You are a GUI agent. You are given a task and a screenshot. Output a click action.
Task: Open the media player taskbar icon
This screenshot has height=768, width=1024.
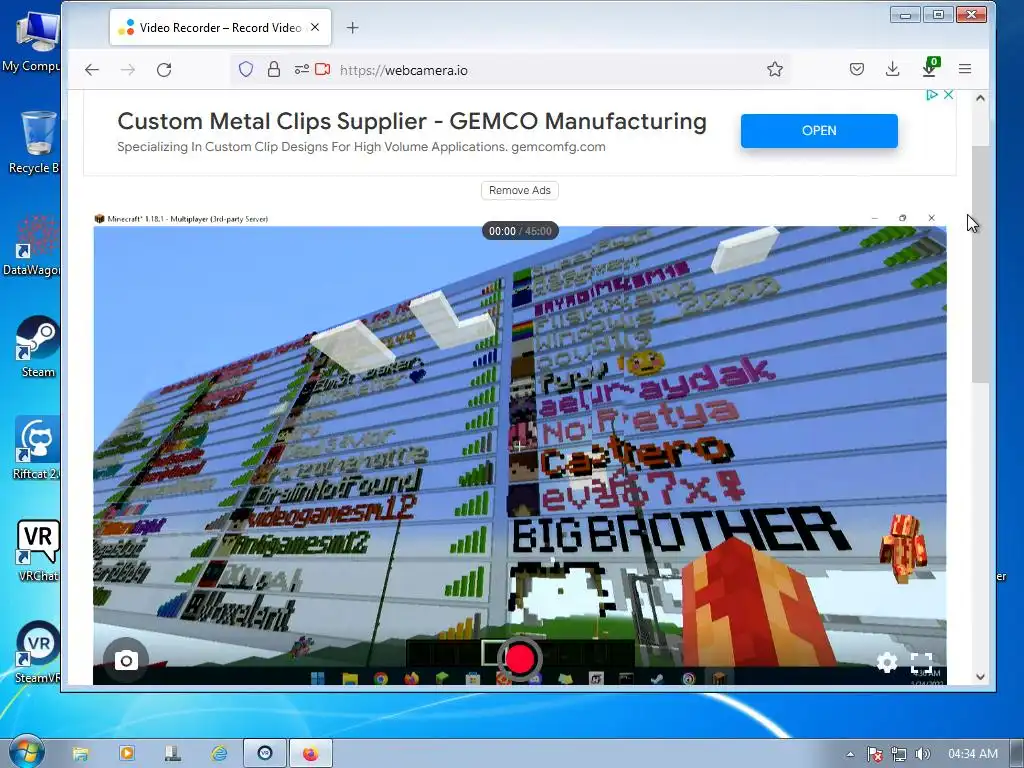[127, 754]
